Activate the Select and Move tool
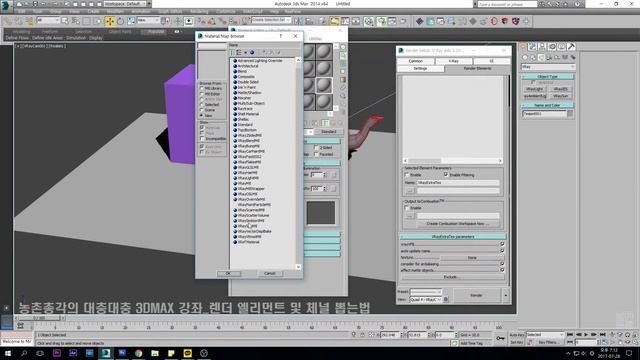Viewport: 640px width, 360px height. point(109,21)
